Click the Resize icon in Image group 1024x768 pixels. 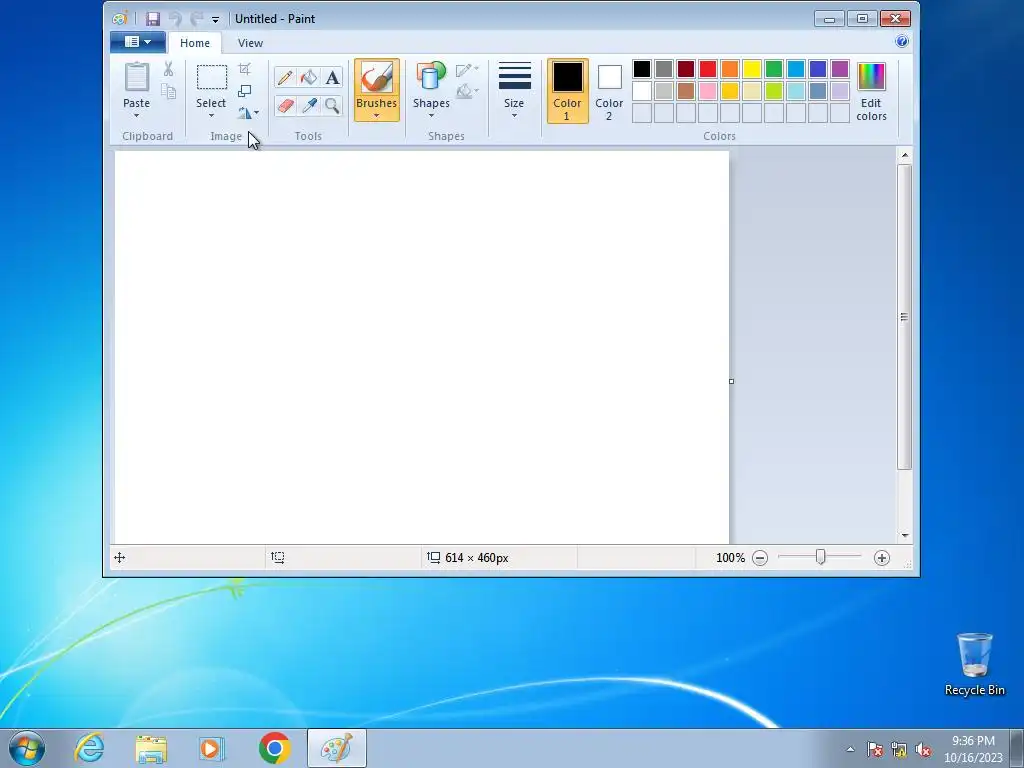click(244, 91)
